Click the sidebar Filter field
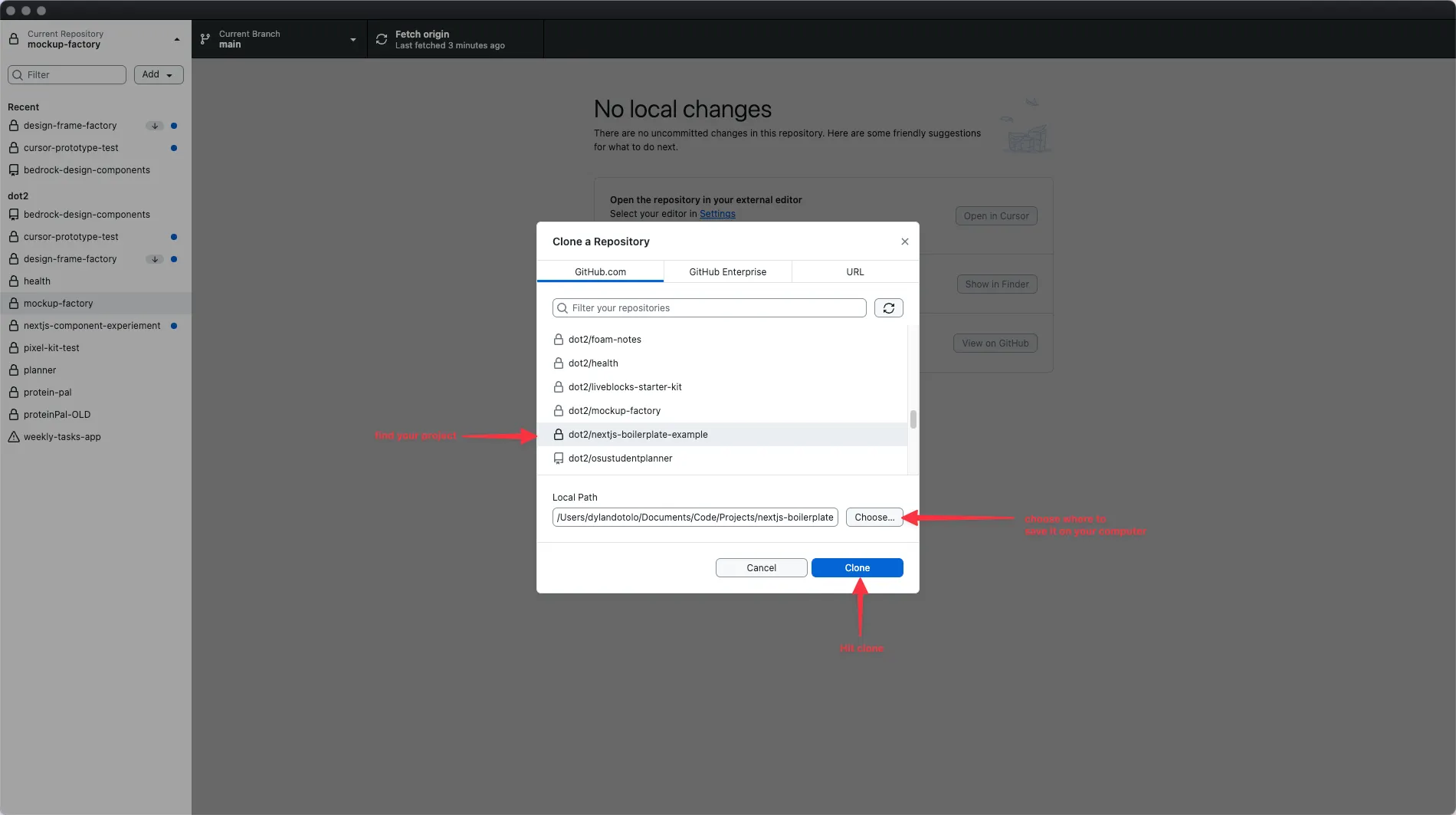The width and height of the screenshot is (1456, 815). click(x=67, y=74)
